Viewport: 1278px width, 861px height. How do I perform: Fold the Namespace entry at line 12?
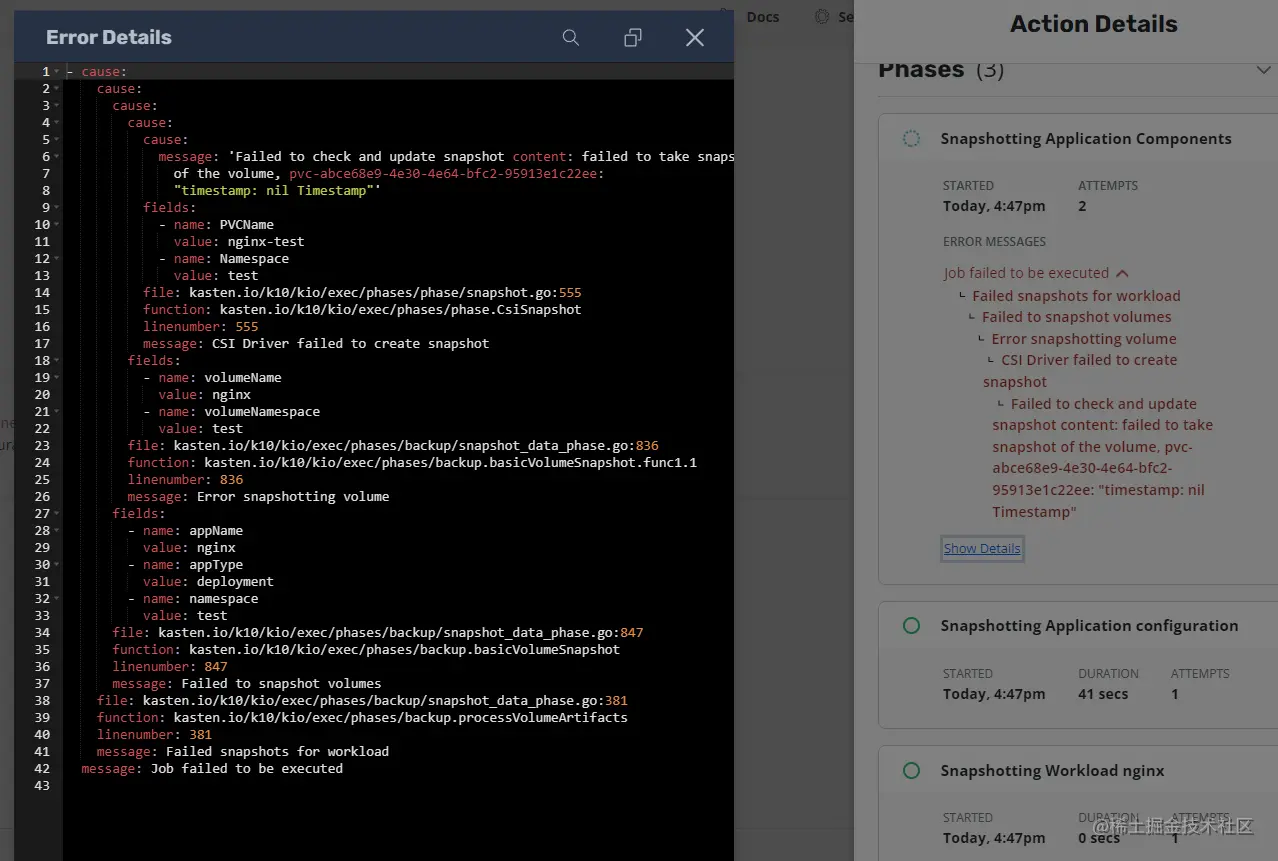57,259
